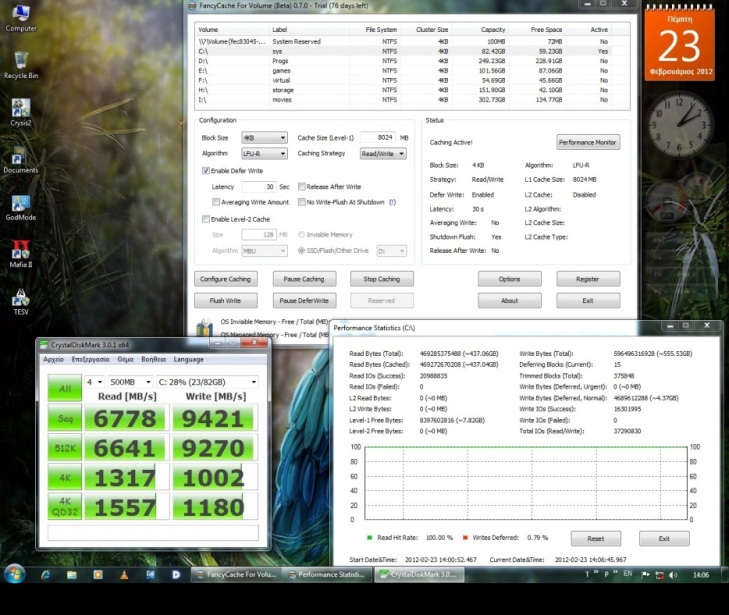Check No Write-Flush At Shutdown
The image size is (729, 615).
point(302,202)
